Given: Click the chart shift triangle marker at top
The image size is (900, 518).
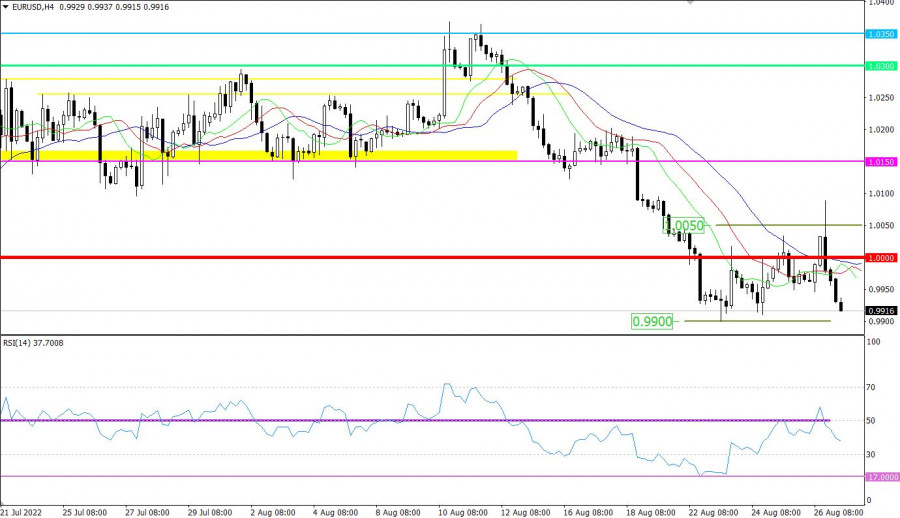Looking at the screenshot, I should tap(688, 3).
